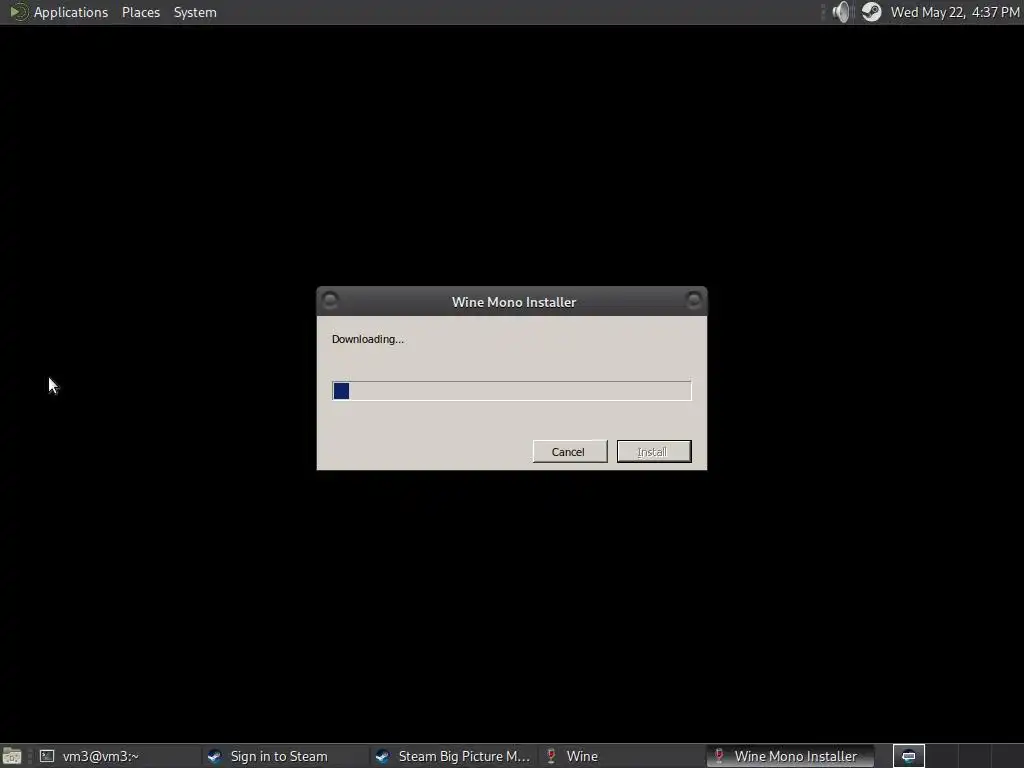Viewport: 1024px width, 768px height.
Task: Click the show desktop icon in bottom panel
Action: coord(12,756)
